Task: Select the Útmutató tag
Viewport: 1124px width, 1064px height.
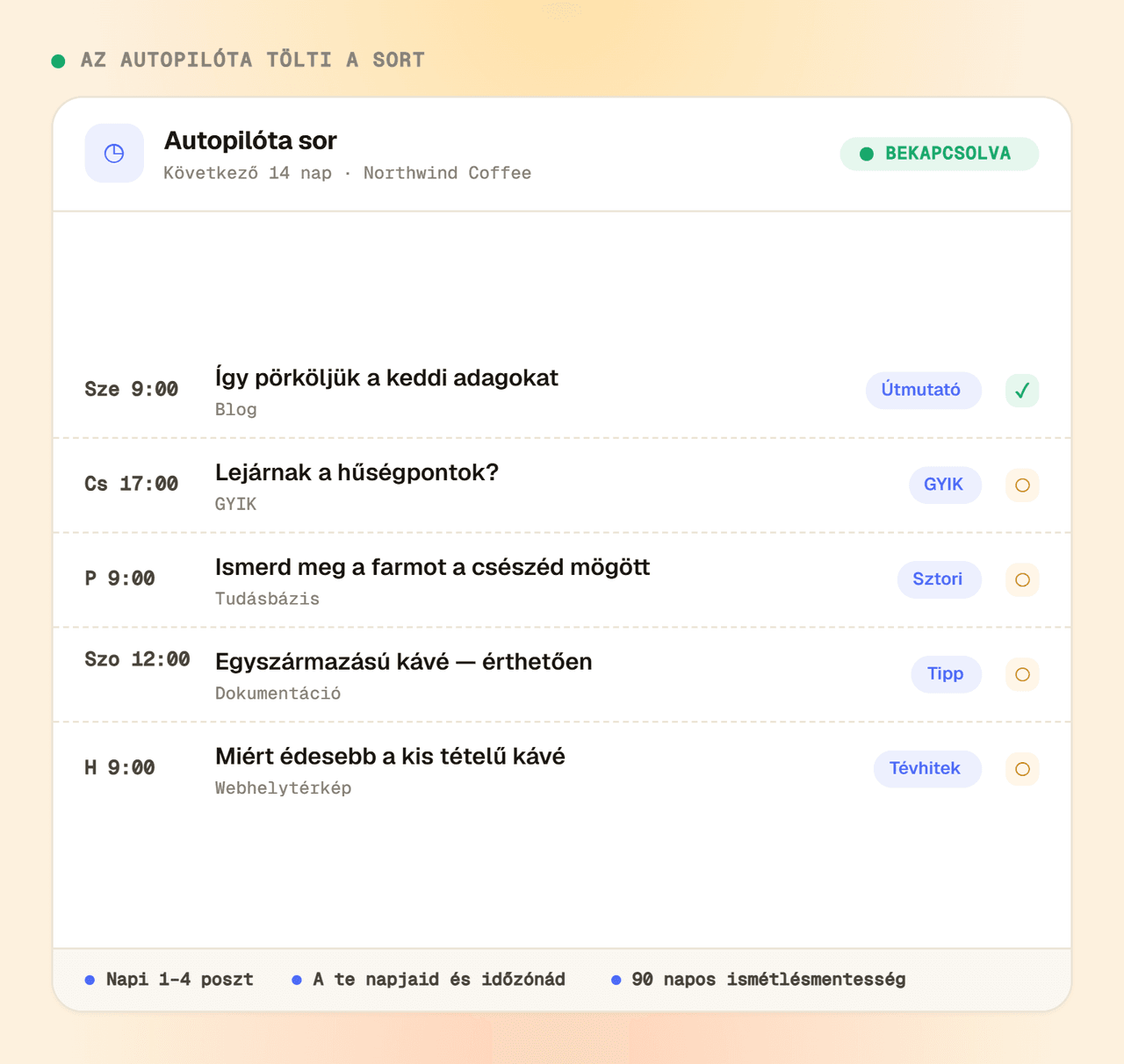Action: point(923,390)
